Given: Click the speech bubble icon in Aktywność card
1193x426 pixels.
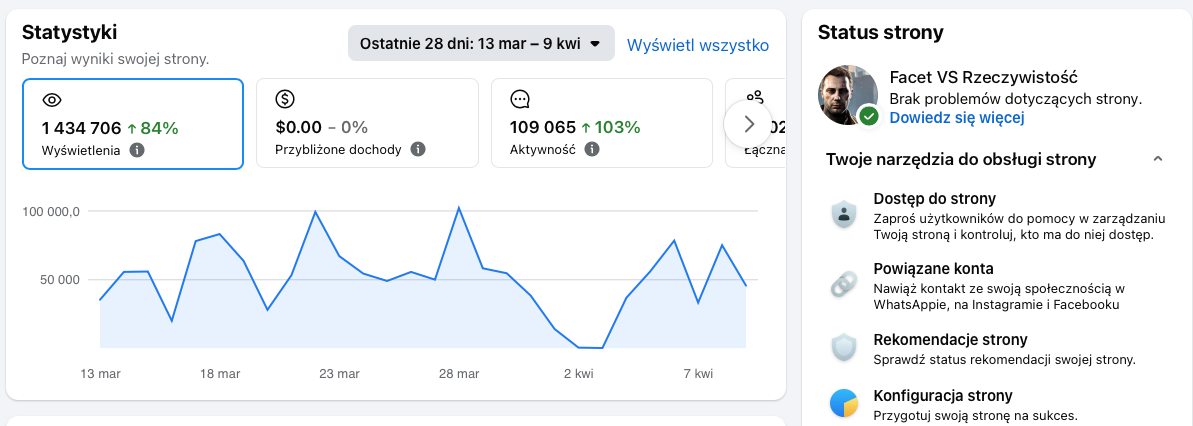Looking at the screenshot, I should click(520, 99).
